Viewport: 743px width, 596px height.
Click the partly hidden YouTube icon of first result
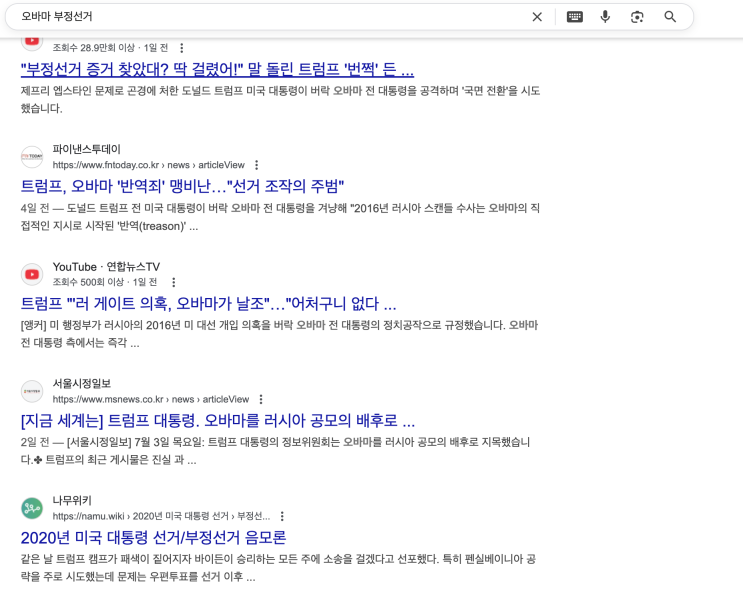pos(32,42)
